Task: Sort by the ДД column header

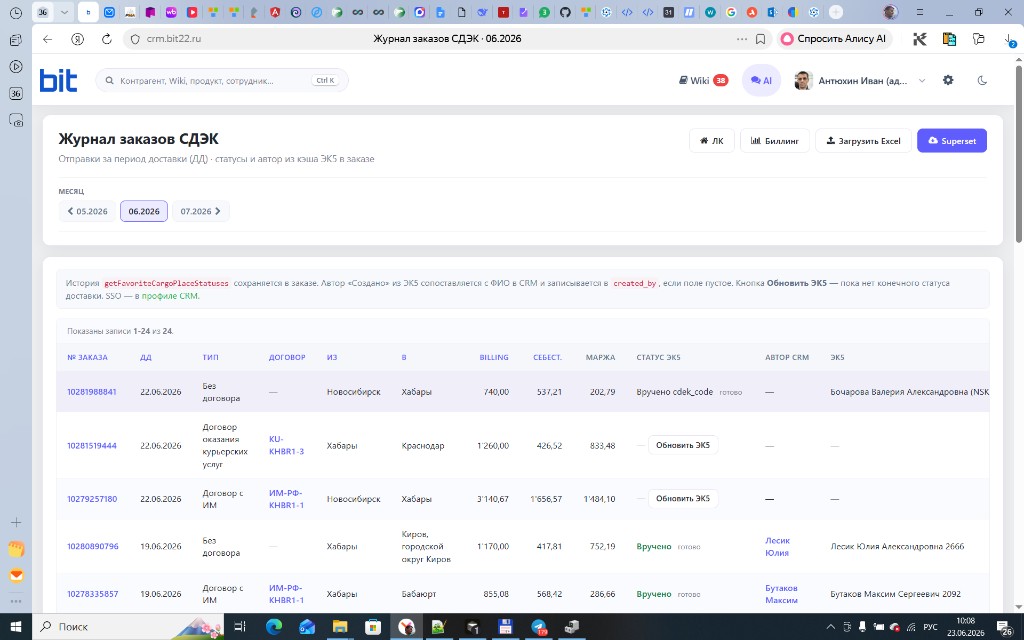Action: (145, 357)
